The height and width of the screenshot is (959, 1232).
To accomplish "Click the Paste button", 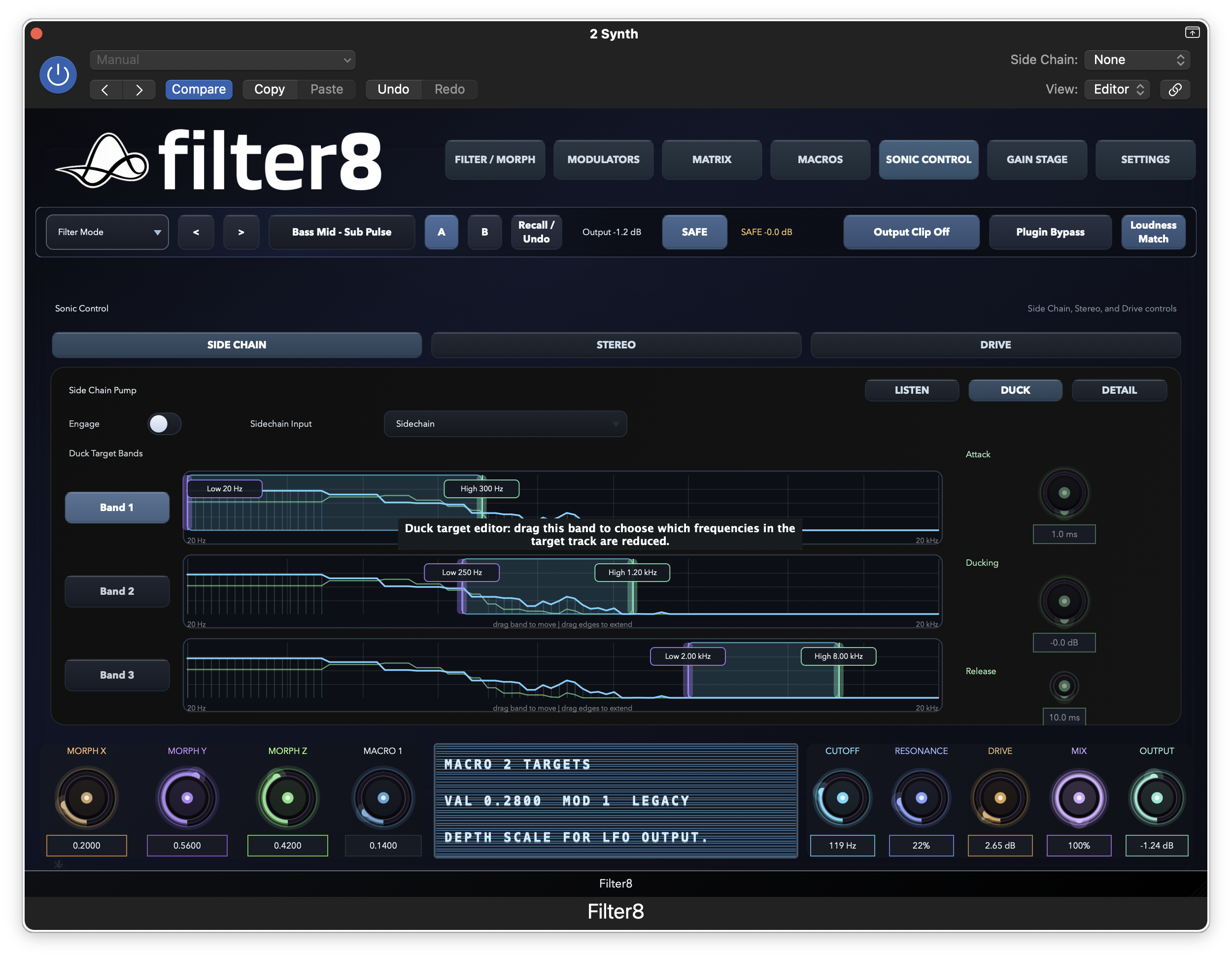I will pyautogui.click(x=327, y=90).
